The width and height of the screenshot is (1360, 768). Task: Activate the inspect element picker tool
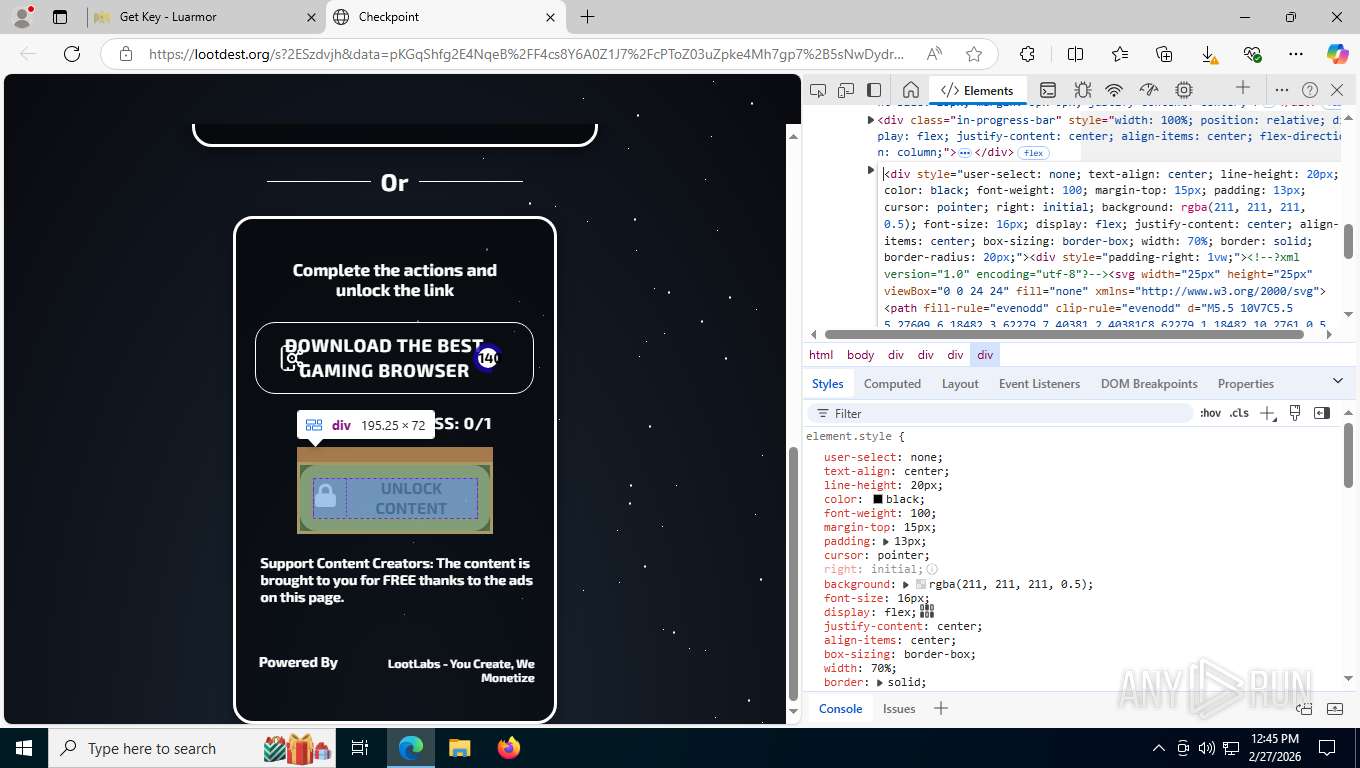(x=818, y=90)
